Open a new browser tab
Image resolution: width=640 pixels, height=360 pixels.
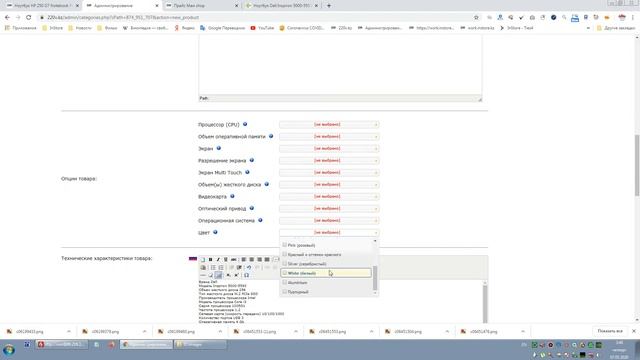[x=329, y=6]
